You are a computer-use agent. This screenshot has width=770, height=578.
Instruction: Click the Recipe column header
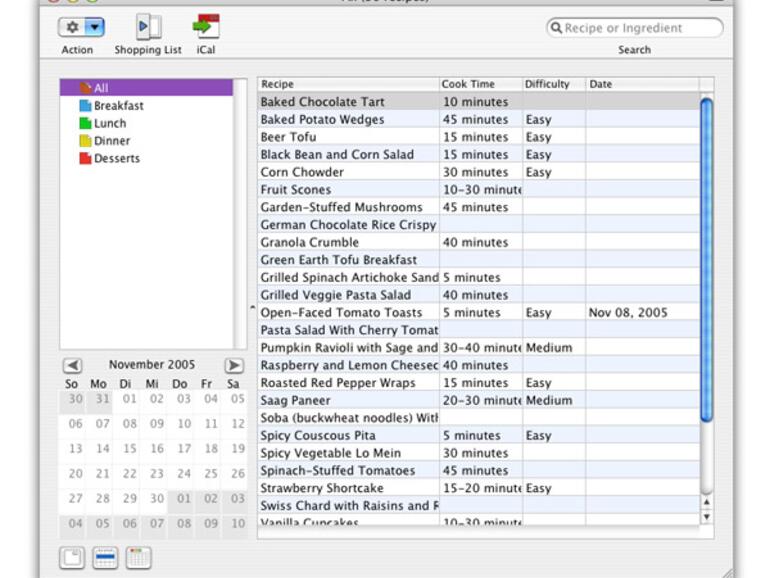coord(347,84)
